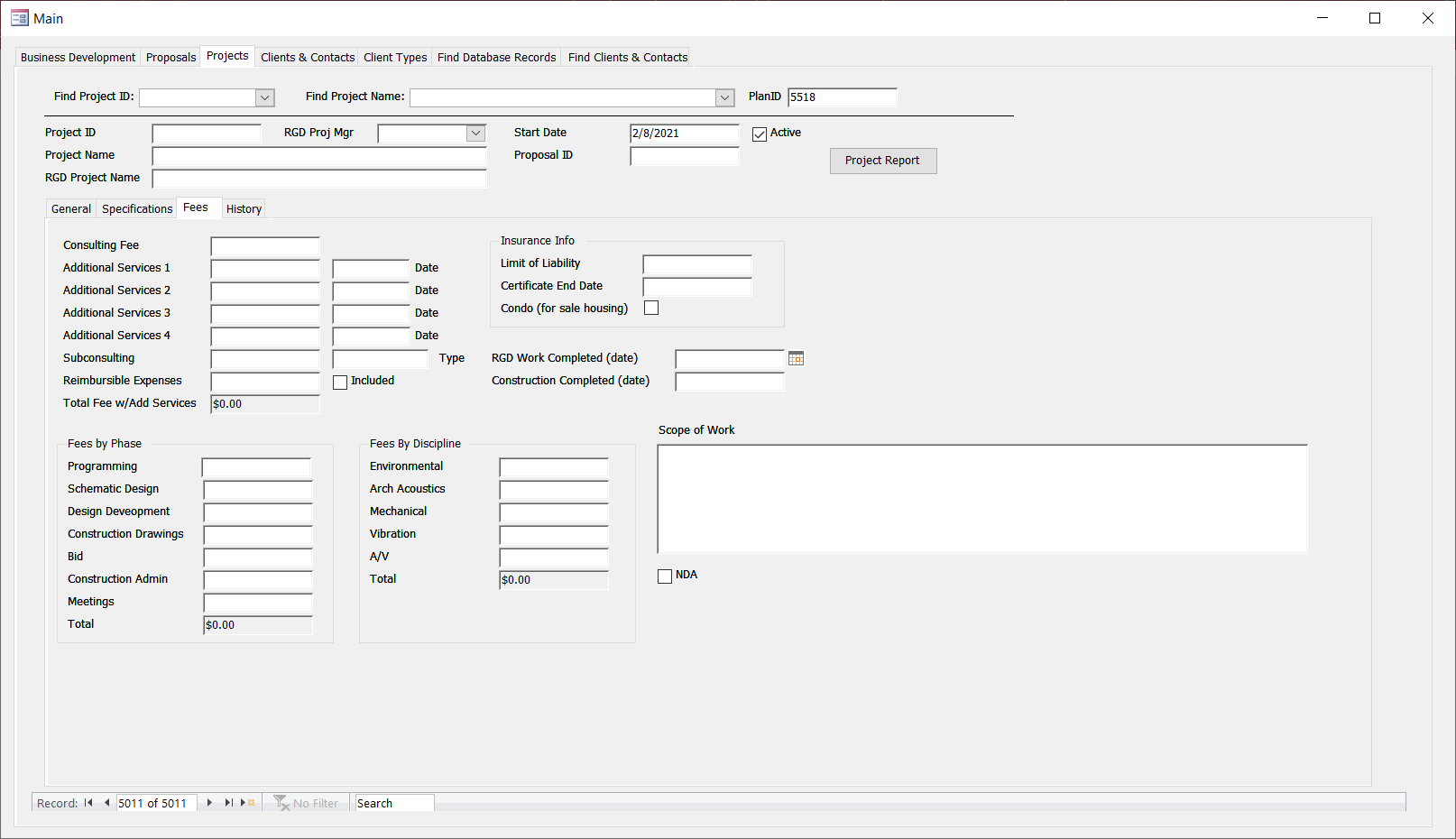Click the Certificate End Date field
This screenshot has height=839, width=1456.
coord(697,287)
